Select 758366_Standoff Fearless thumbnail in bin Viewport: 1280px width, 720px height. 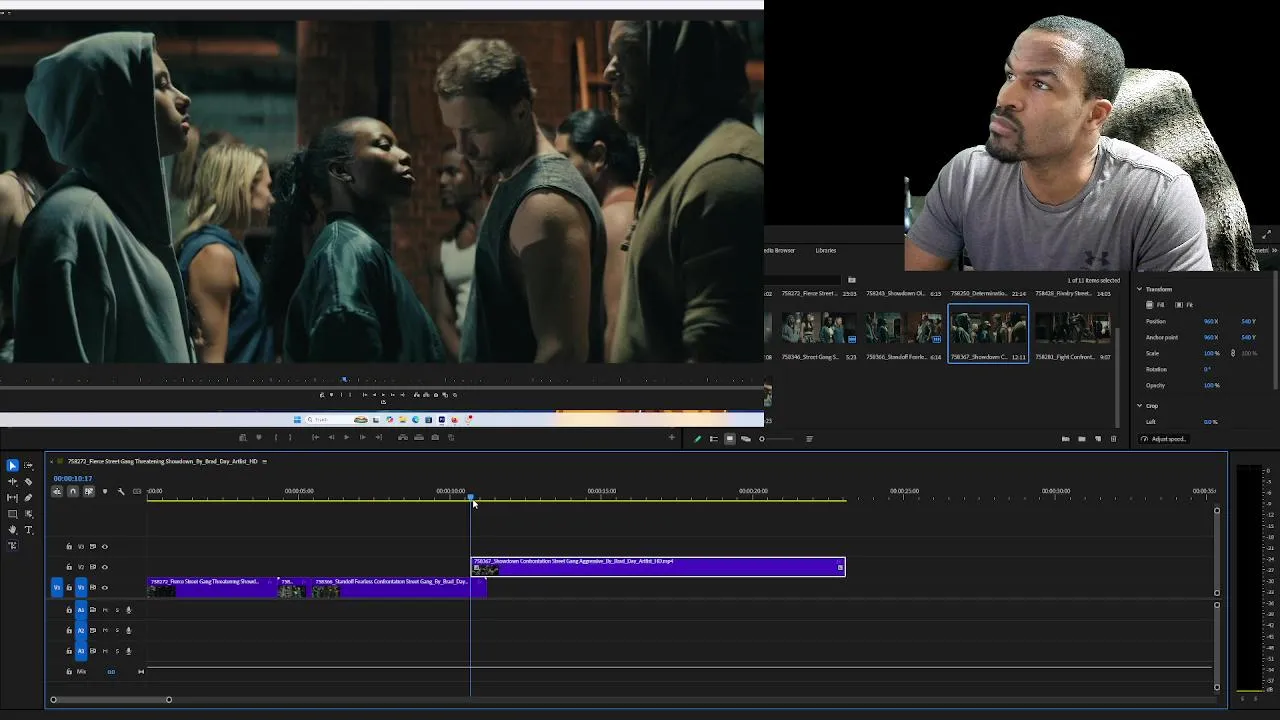point(903,329)
